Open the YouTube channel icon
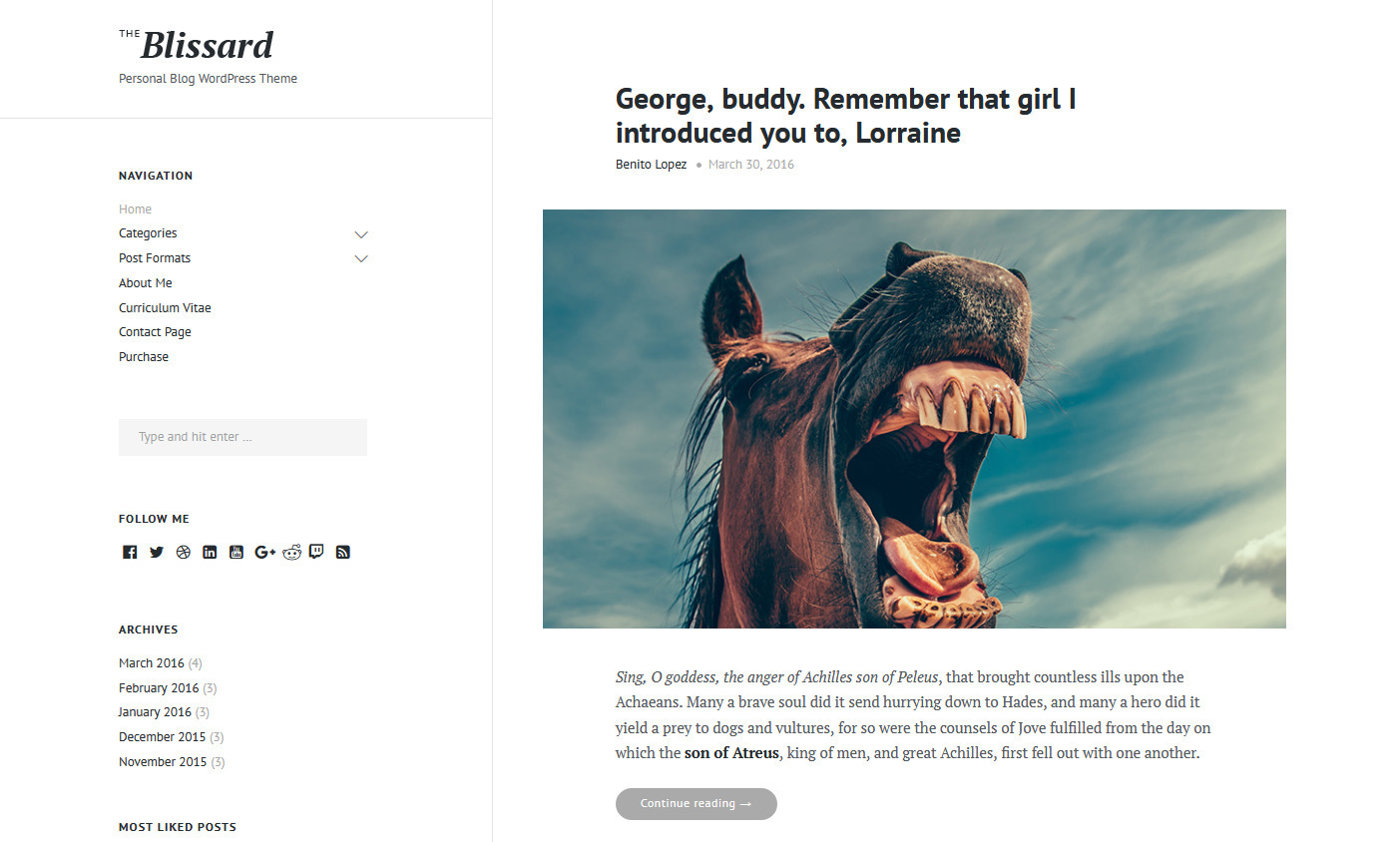The height and width of the screenshot is (842, 1400). click(236, 552)
